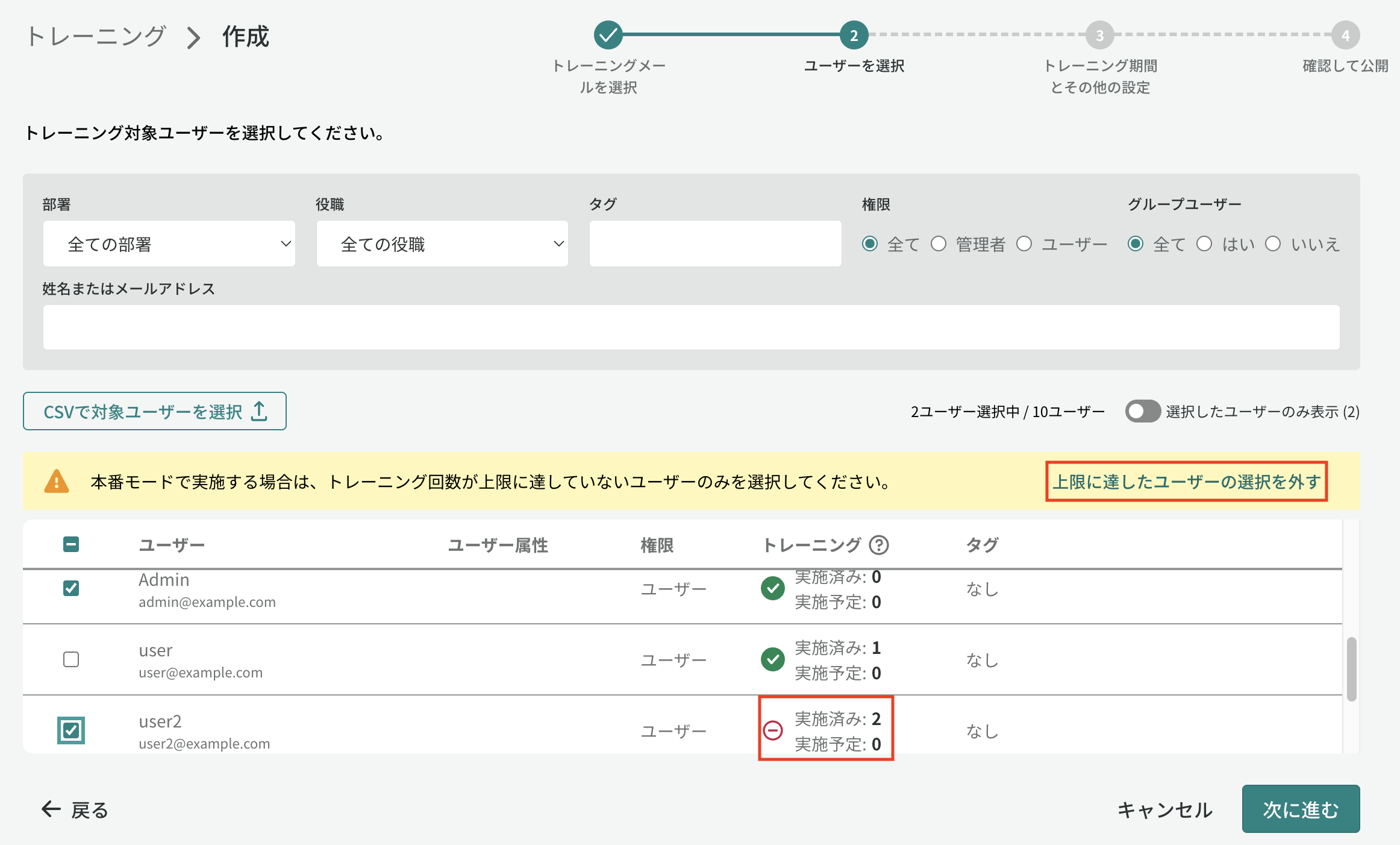Click the 姓名またはメールアドレス search field
Viewport: 1400px width, 845px height.
[692, 327]
